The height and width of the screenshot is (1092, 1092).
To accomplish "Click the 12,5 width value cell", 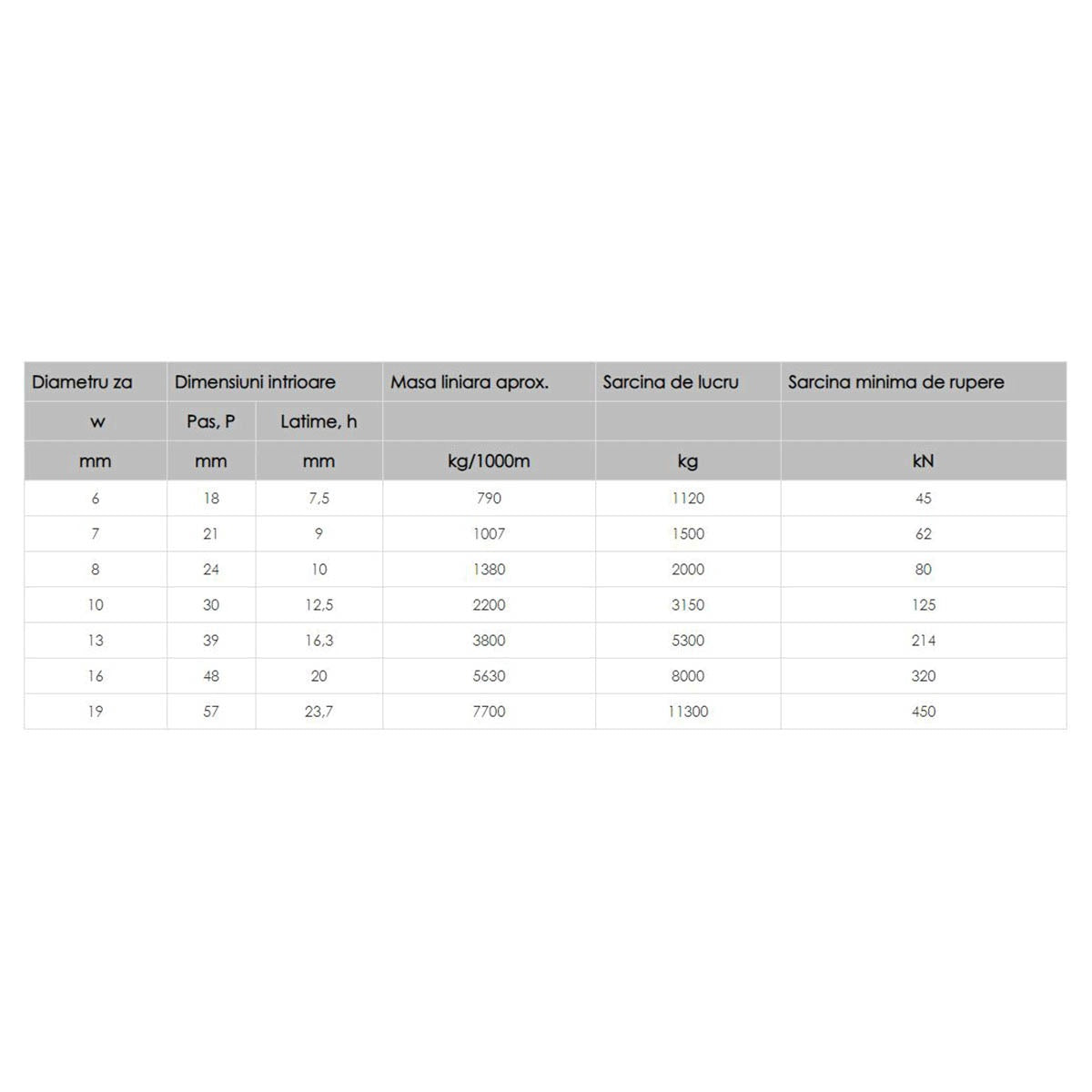I will tap(318, 605).
